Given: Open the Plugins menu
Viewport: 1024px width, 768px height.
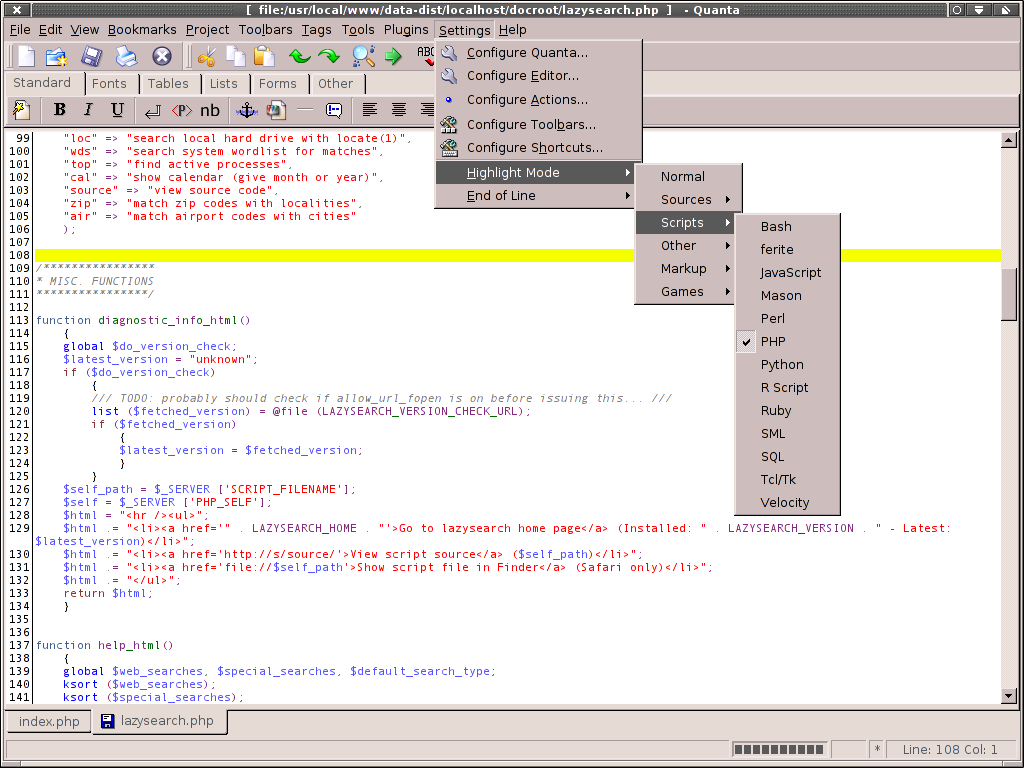Looking at the screenshot, I should pos(406,30).
